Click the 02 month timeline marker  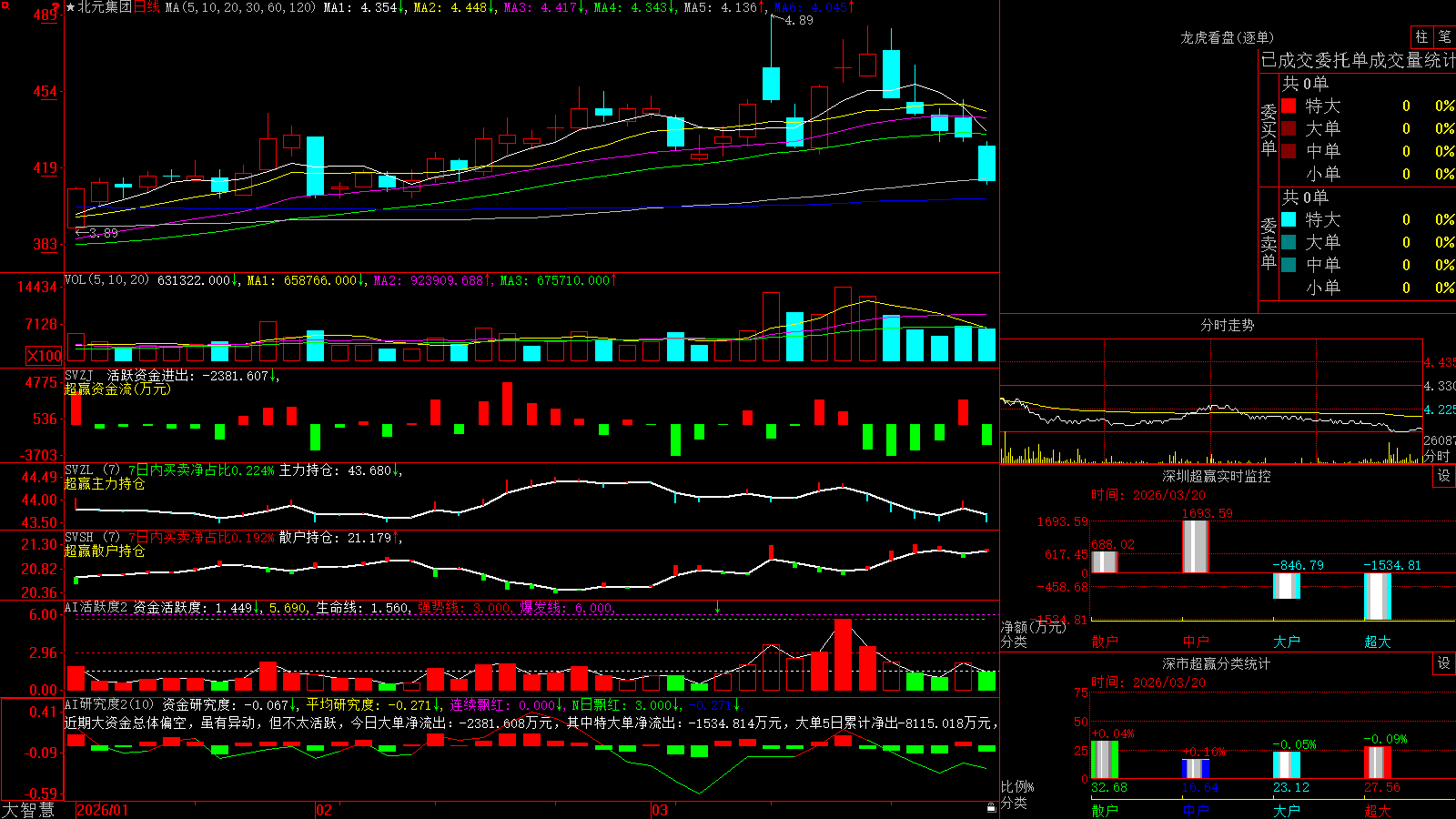(x=324, y=810)
